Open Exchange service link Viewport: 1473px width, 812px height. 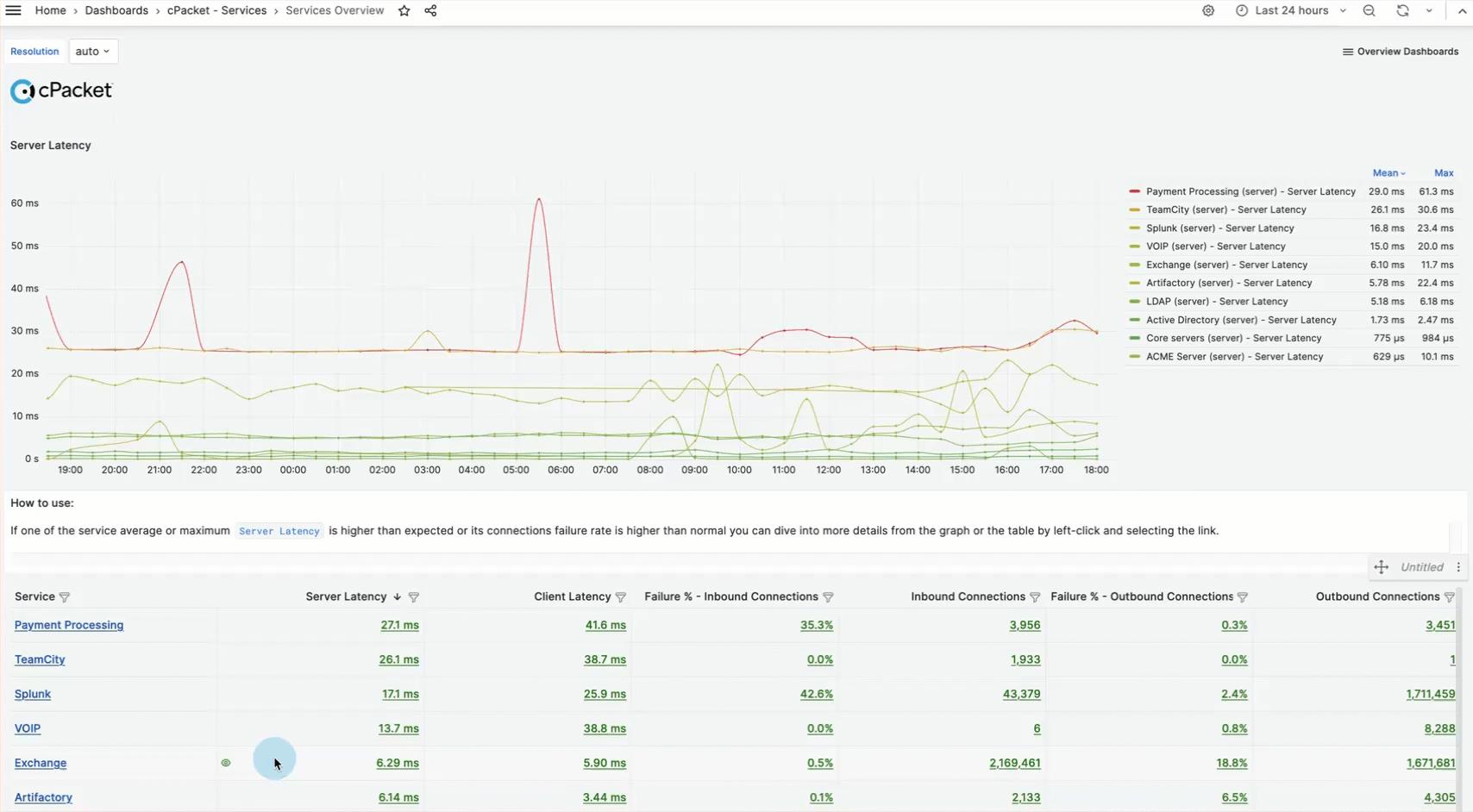pyautogui.click(x=41, y=763)
